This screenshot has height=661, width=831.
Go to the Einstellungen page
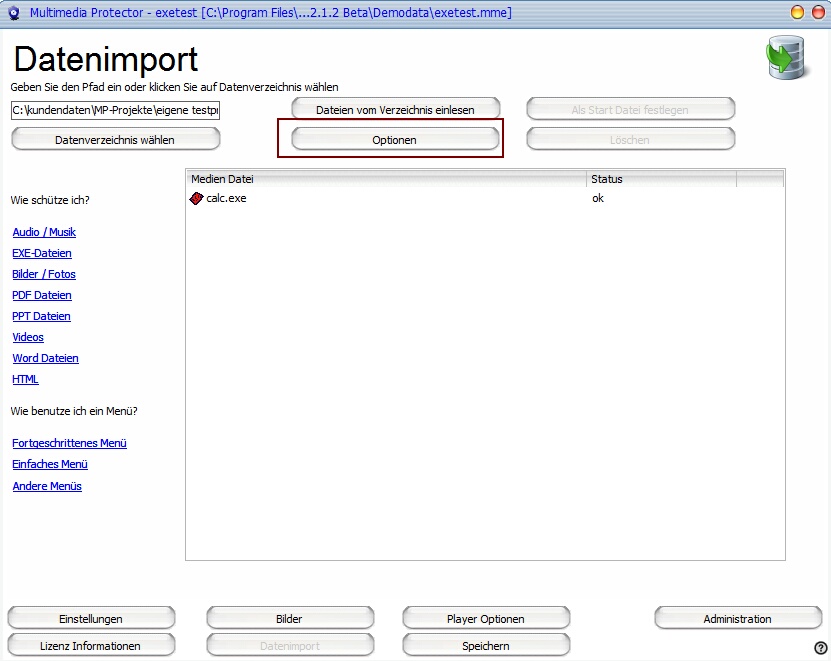point(91,619)
